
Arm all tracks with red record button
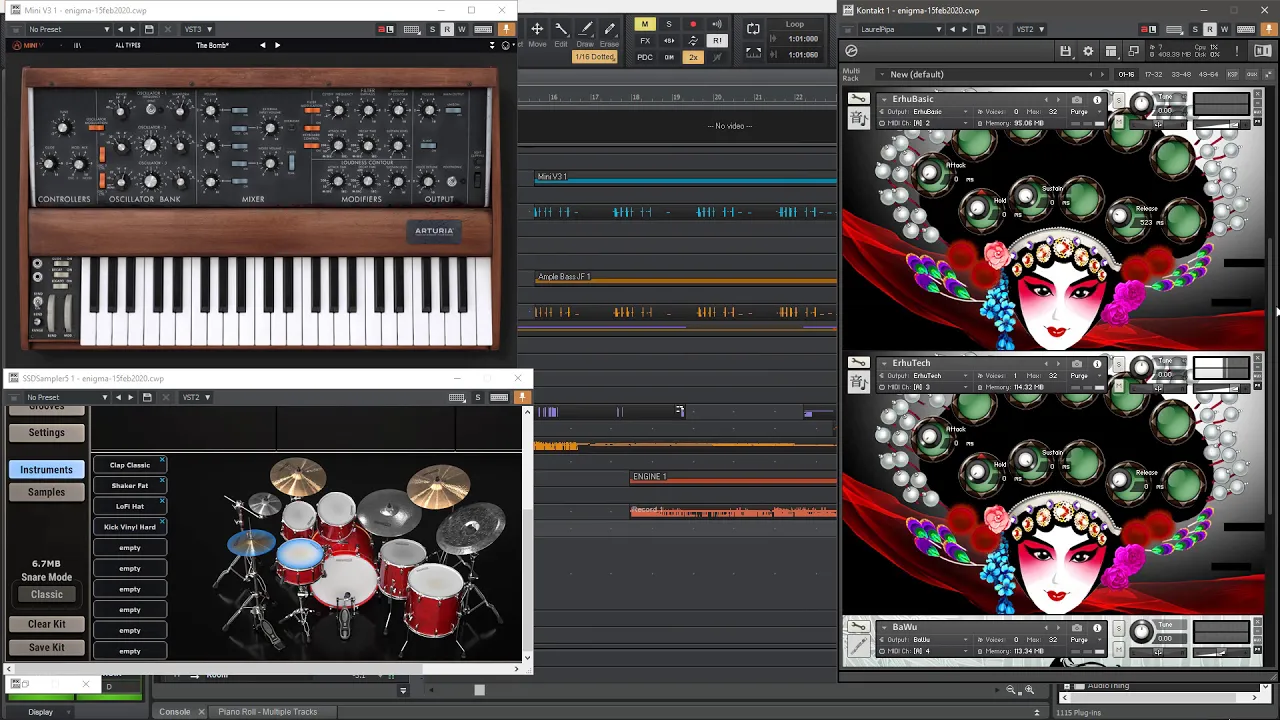[693, 24]
